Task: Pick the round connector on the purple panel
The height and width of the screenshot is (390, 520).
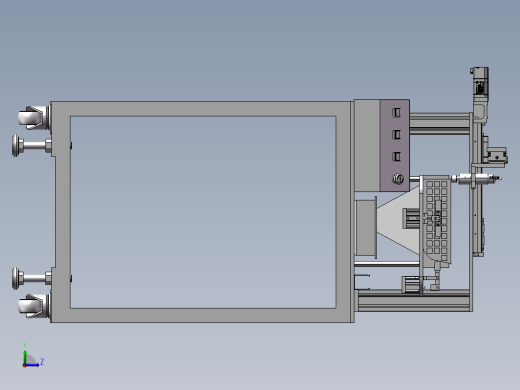Action: (398, 179)
